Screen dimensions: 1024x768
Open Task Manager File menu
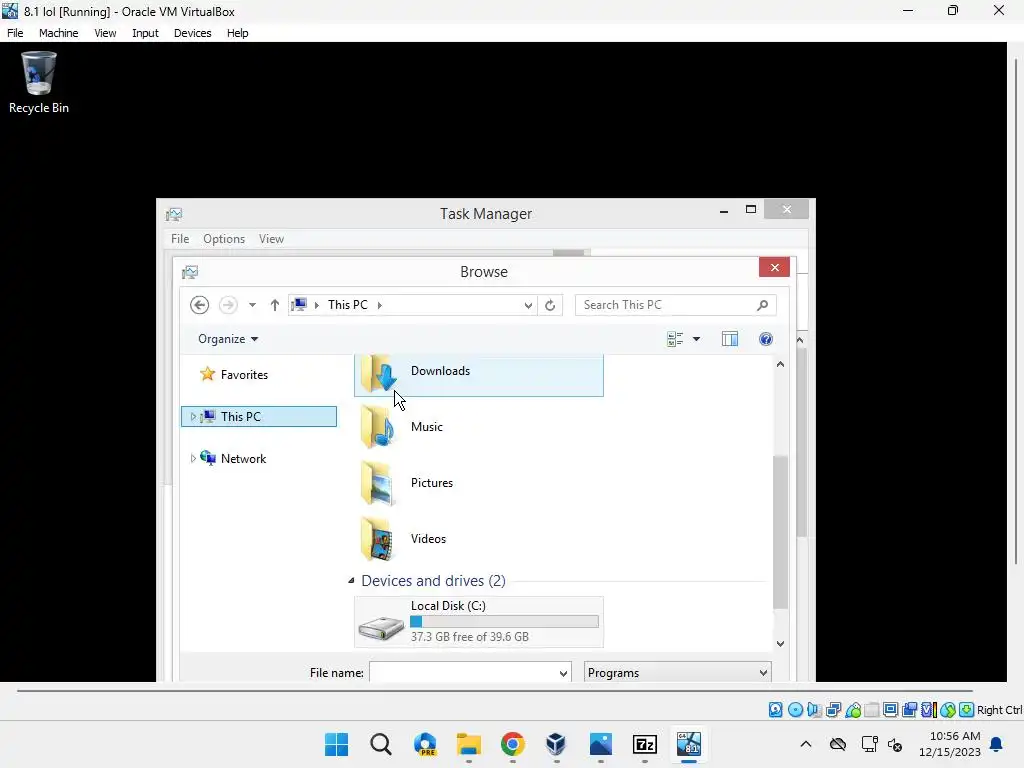(180, 239)
